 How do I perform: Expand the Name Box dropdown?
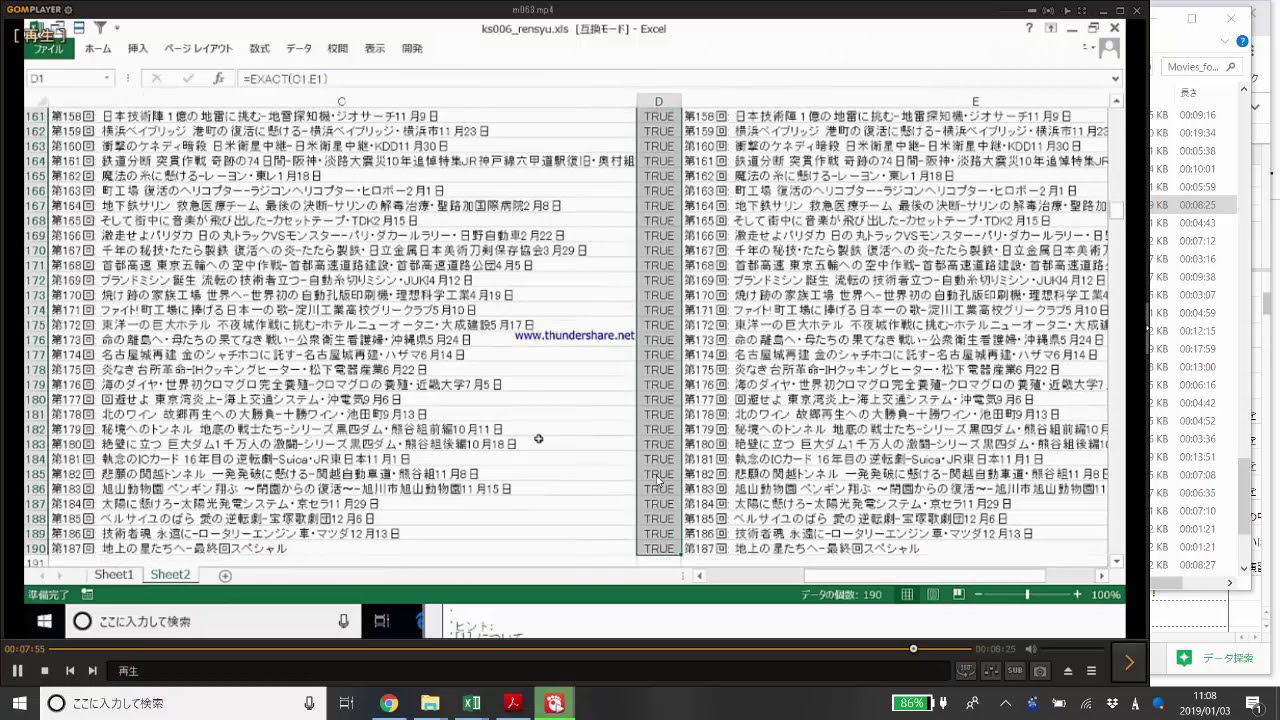click(x=107, y=78)
